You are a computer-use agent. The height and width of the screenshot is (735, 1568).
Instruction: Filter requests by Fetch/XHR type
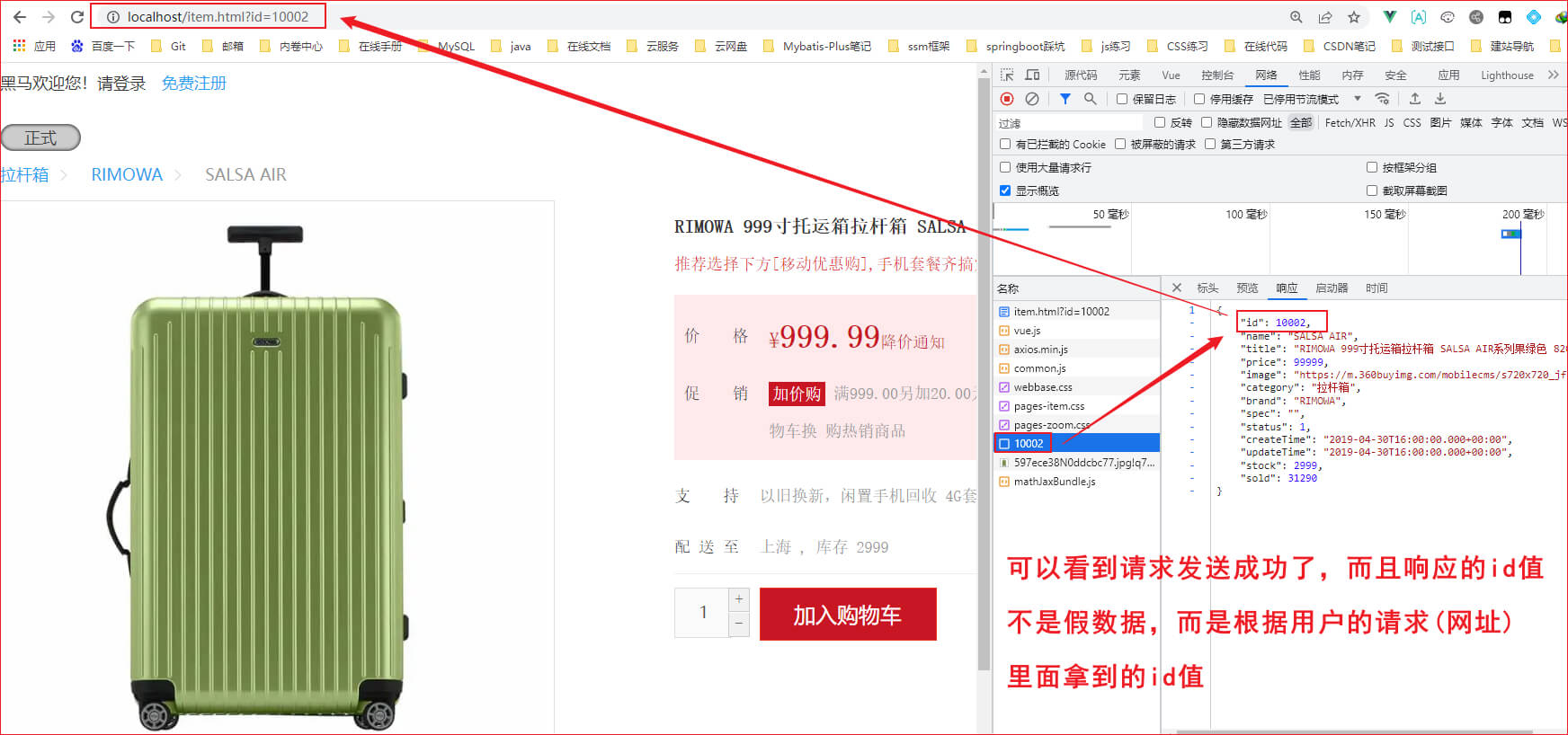click(1350, 122)
